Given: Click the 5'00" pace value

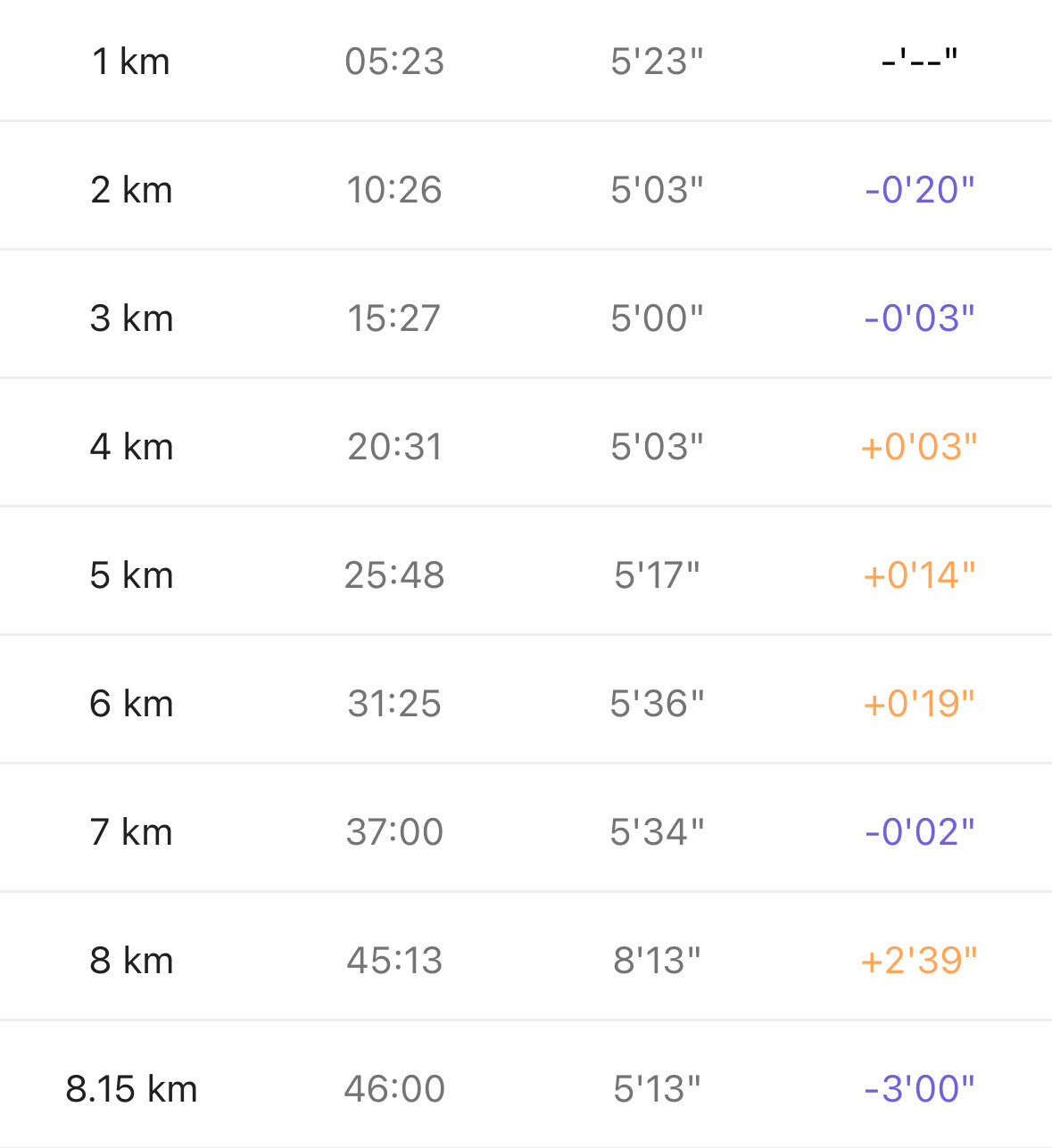Looking at the screenshot, I should [657, 318].
